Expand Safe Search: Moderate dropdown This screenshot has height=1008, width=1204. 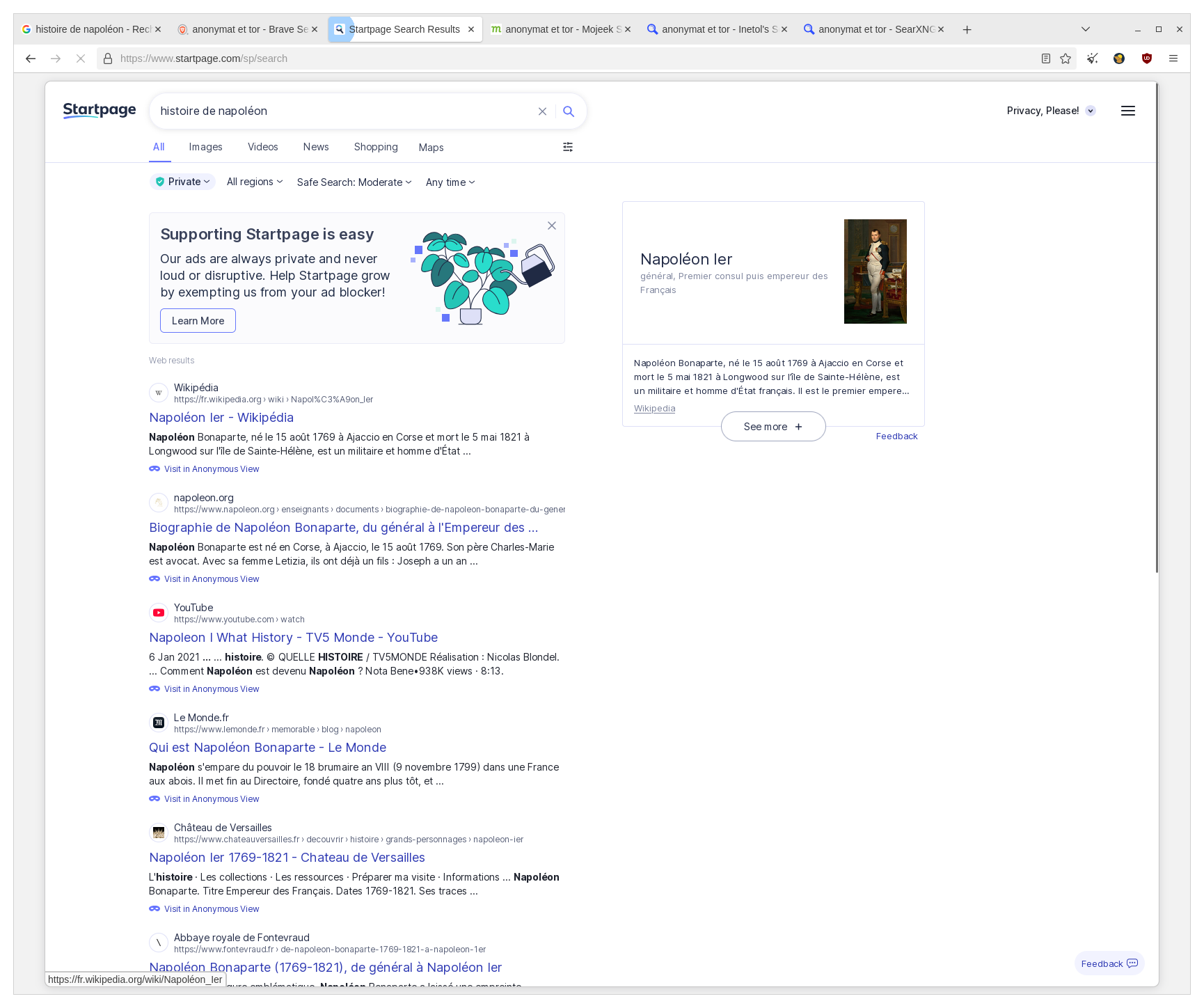coord(354,182)
